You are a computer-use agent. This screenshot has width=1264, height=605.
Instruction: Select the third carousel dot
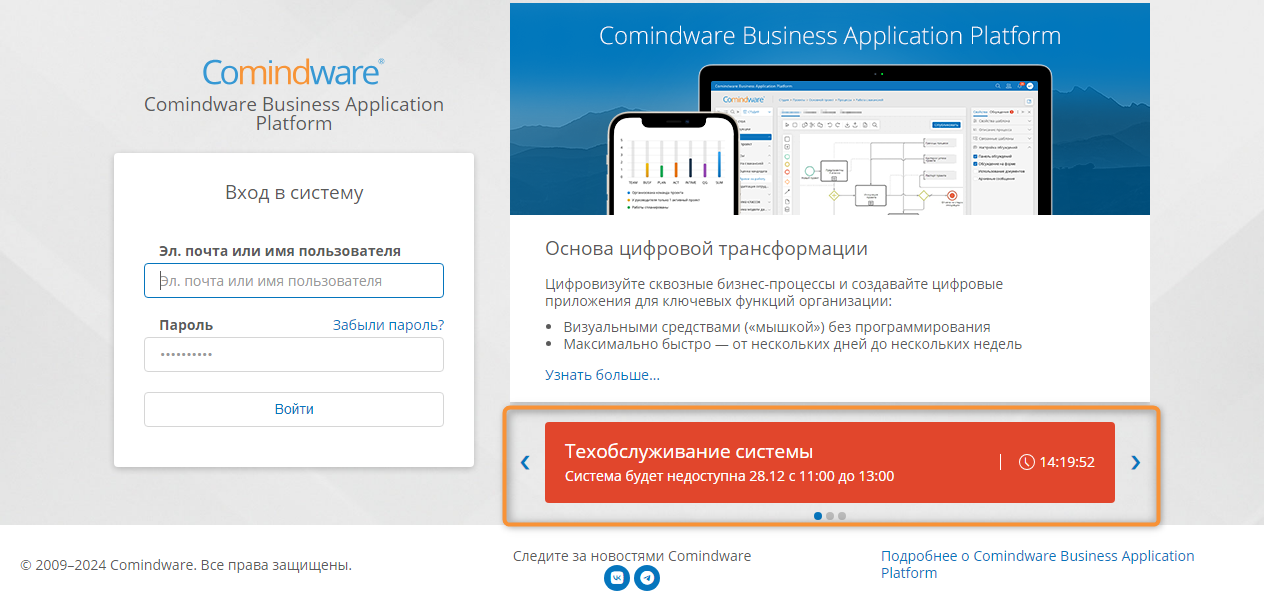(x=842, y=516)
